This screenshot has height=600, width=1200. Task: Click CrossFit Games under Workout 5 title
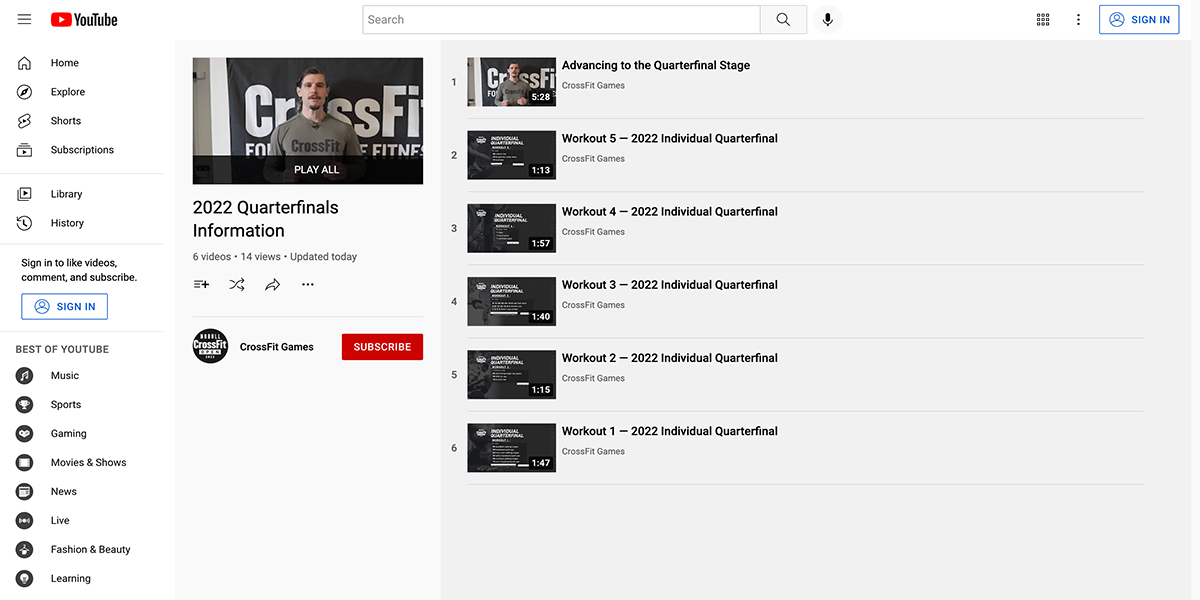pyautogui.click(x=593, y=159)
